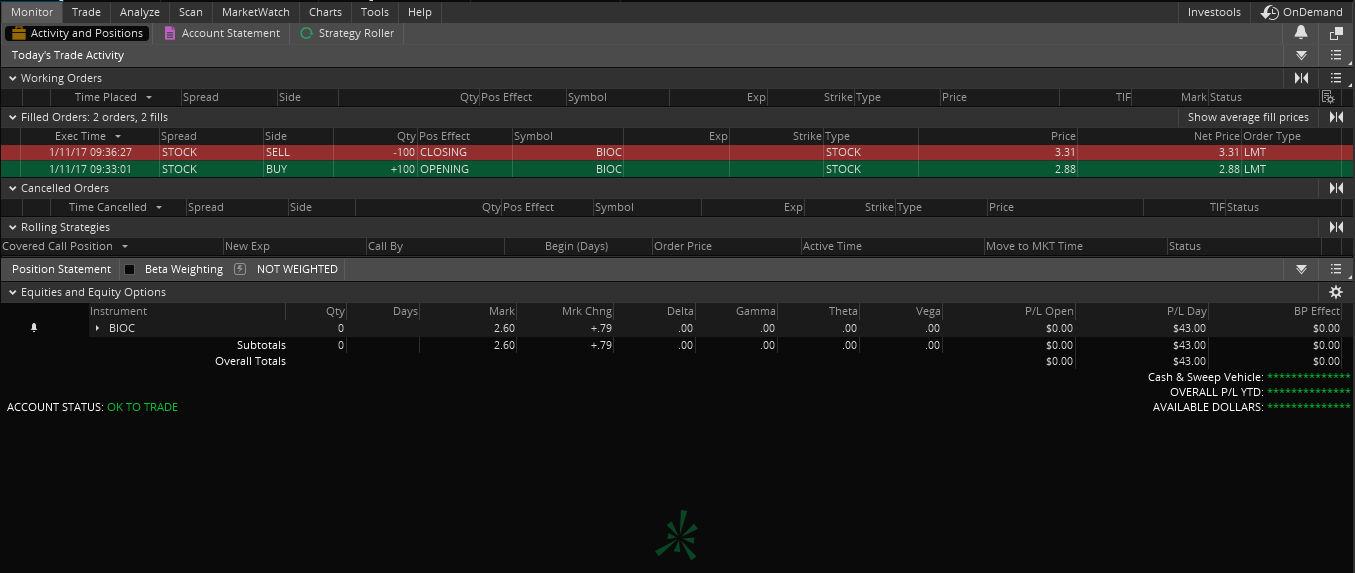Image resolution: width=1355 pixels, height=573 pixels.
Task: Click the Filled Orders section collapse-width icon
Action: [1336, 117]
